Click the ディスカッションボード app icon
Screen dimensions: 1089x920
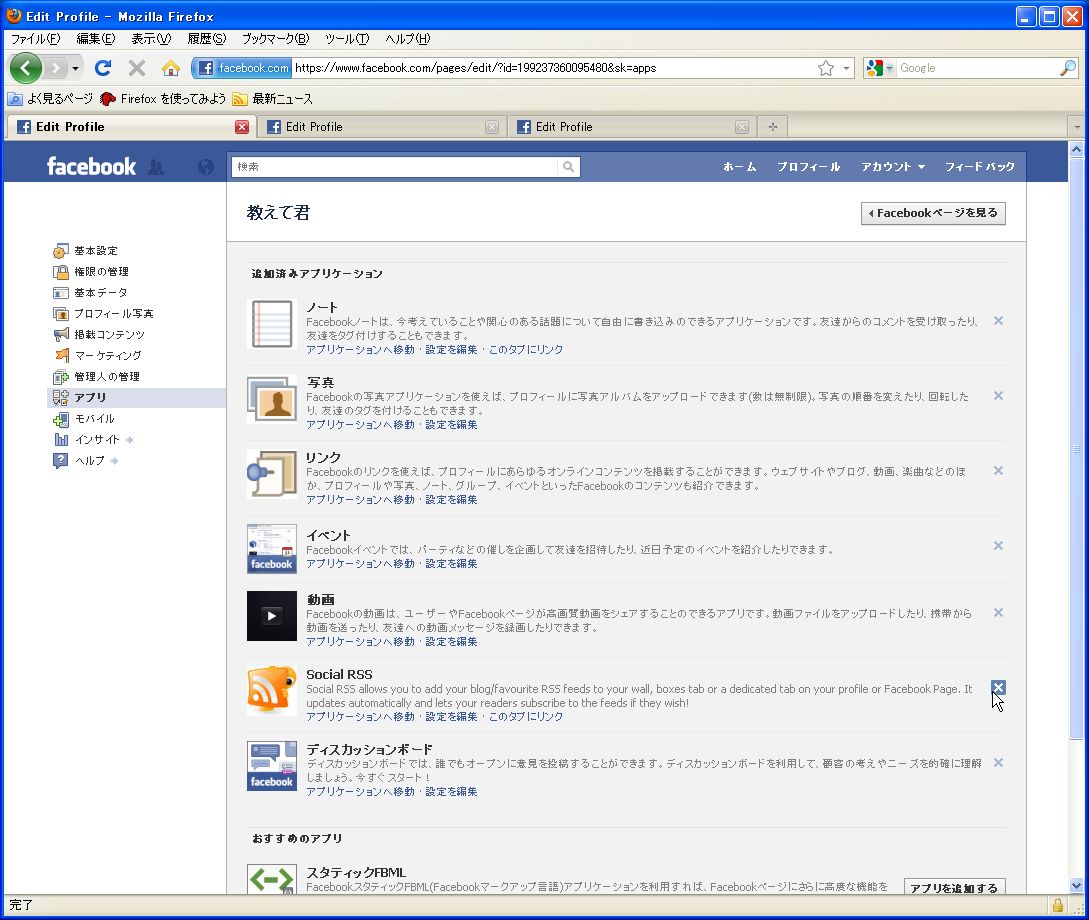pyautogui.click(x=272, y=765)
